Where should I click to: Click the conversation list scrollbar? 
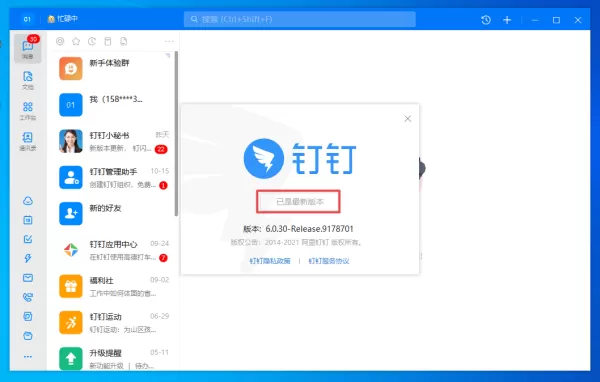tap(176, 134)
